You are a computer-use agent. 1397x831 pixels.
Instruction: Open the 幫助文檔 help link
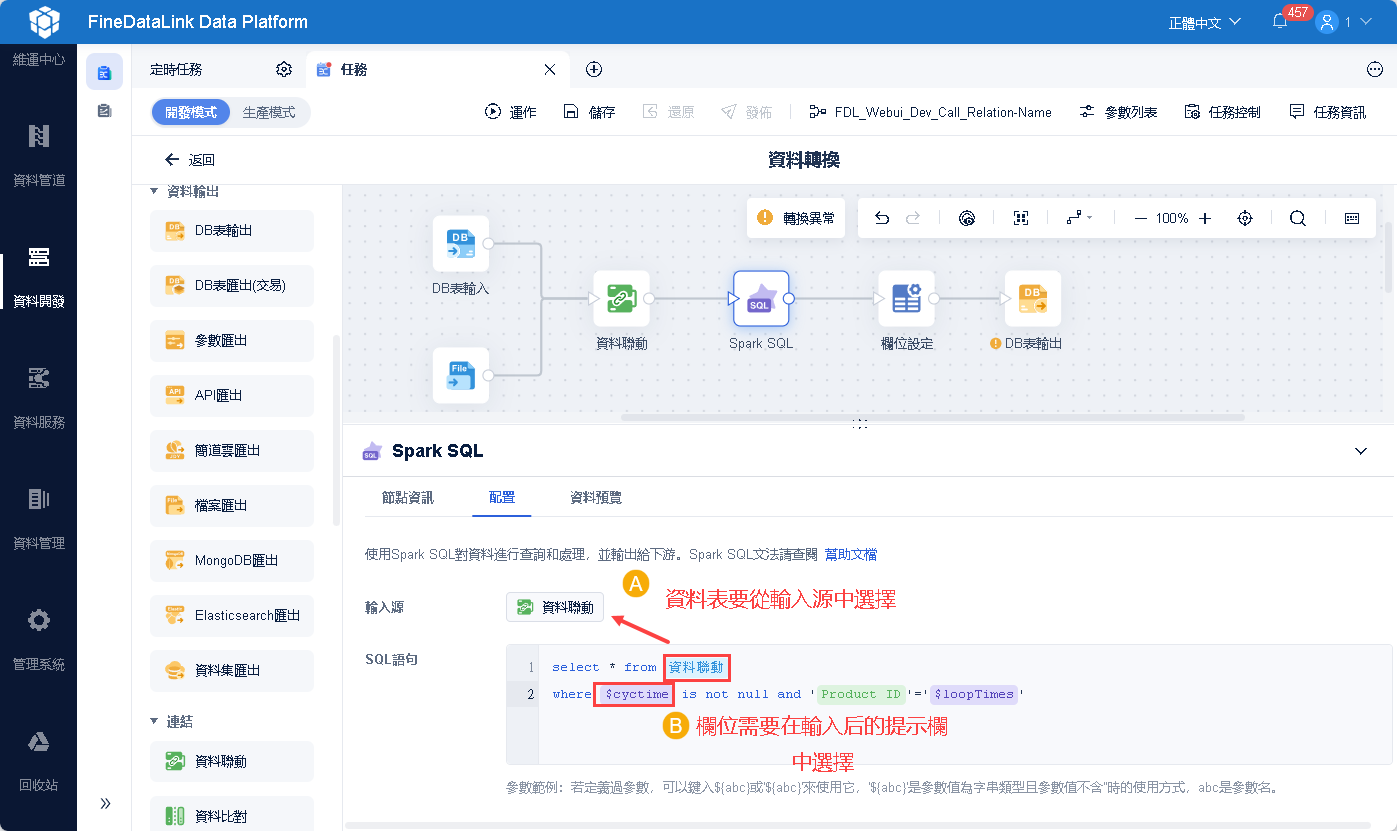[851, 554]
